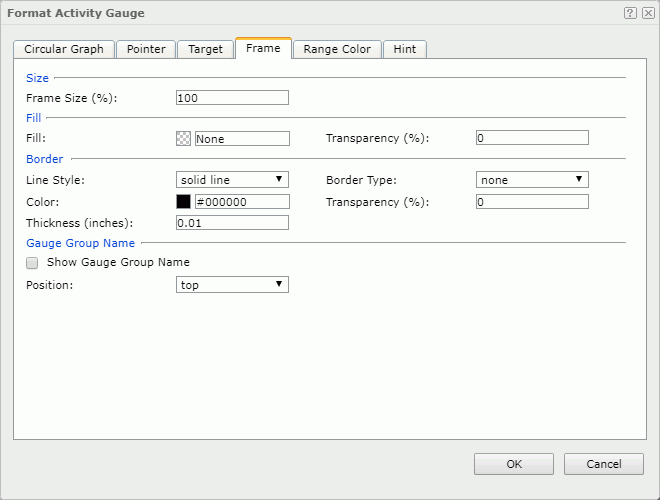Screen dimensions: 660x500
Task: Click the Cancel button
Action: [x=603, y=464]
